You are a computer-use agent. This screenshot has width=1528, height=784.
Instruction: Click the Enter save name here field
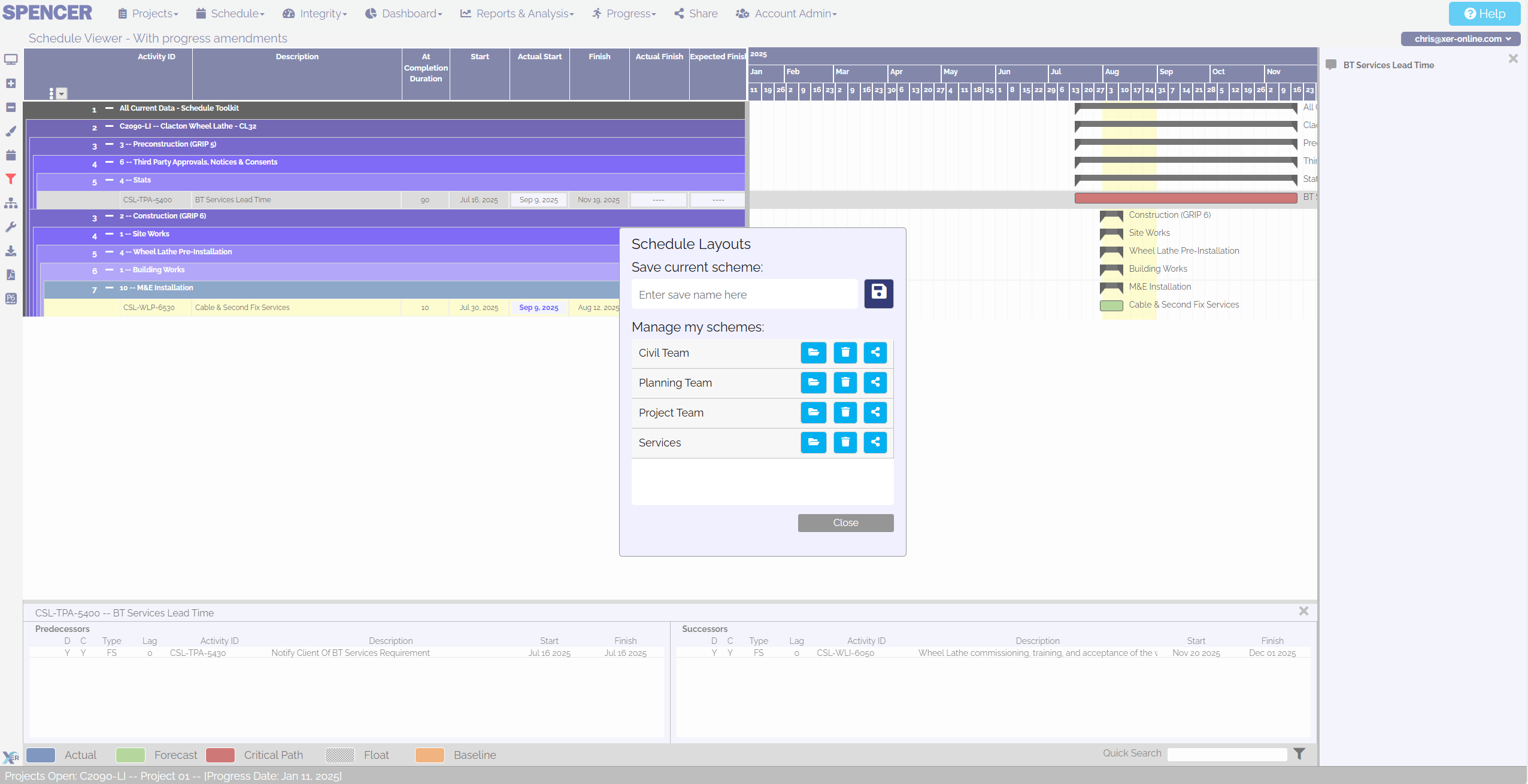tap(744, 294)
